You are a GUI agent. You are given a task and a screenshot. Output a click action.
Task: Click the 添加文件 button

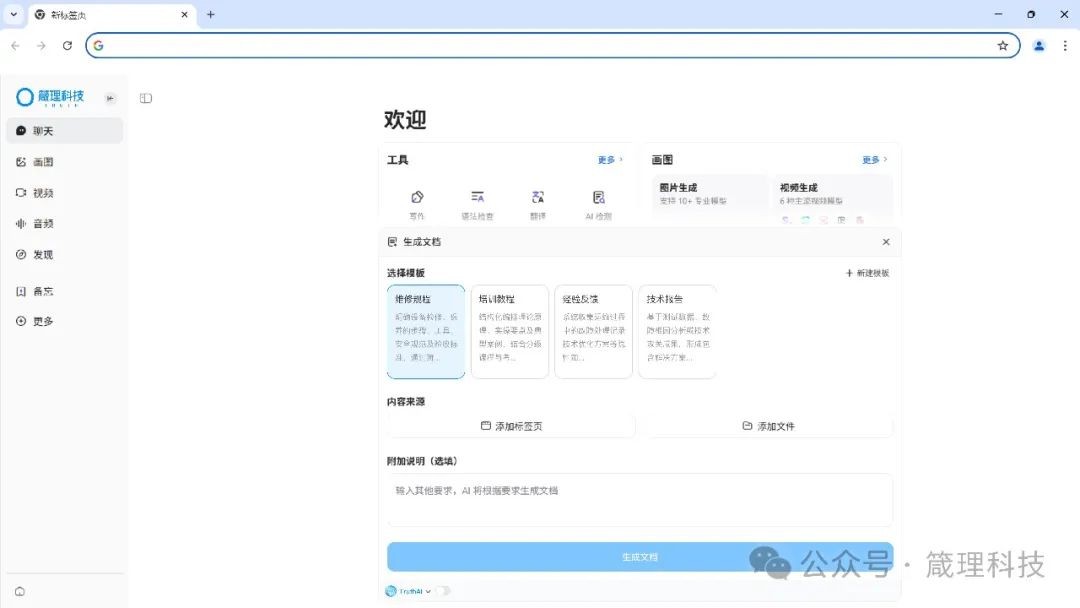pyautogui.click(x=768, y=426)
